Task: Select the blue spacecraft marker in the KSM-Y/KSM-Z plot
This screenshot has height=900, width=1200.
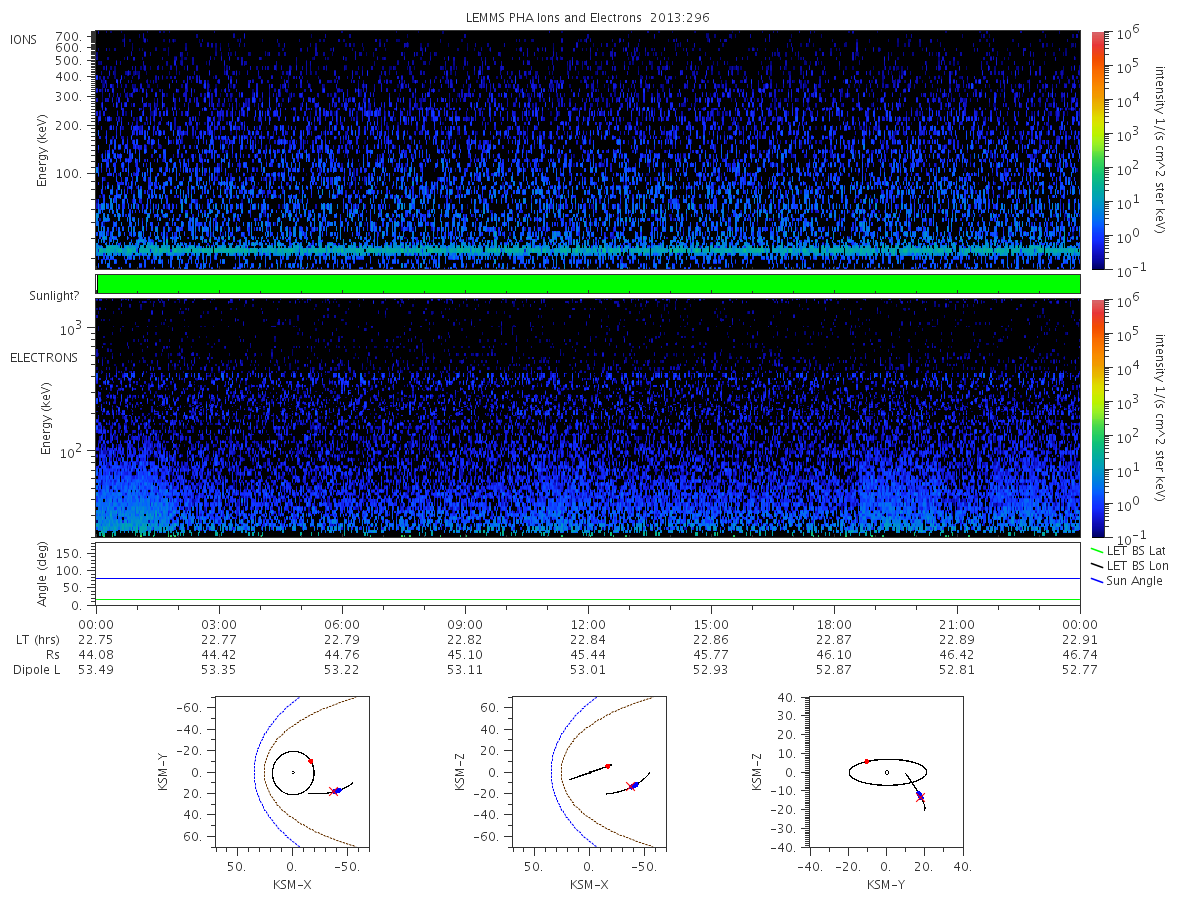Action: [919, 793]
